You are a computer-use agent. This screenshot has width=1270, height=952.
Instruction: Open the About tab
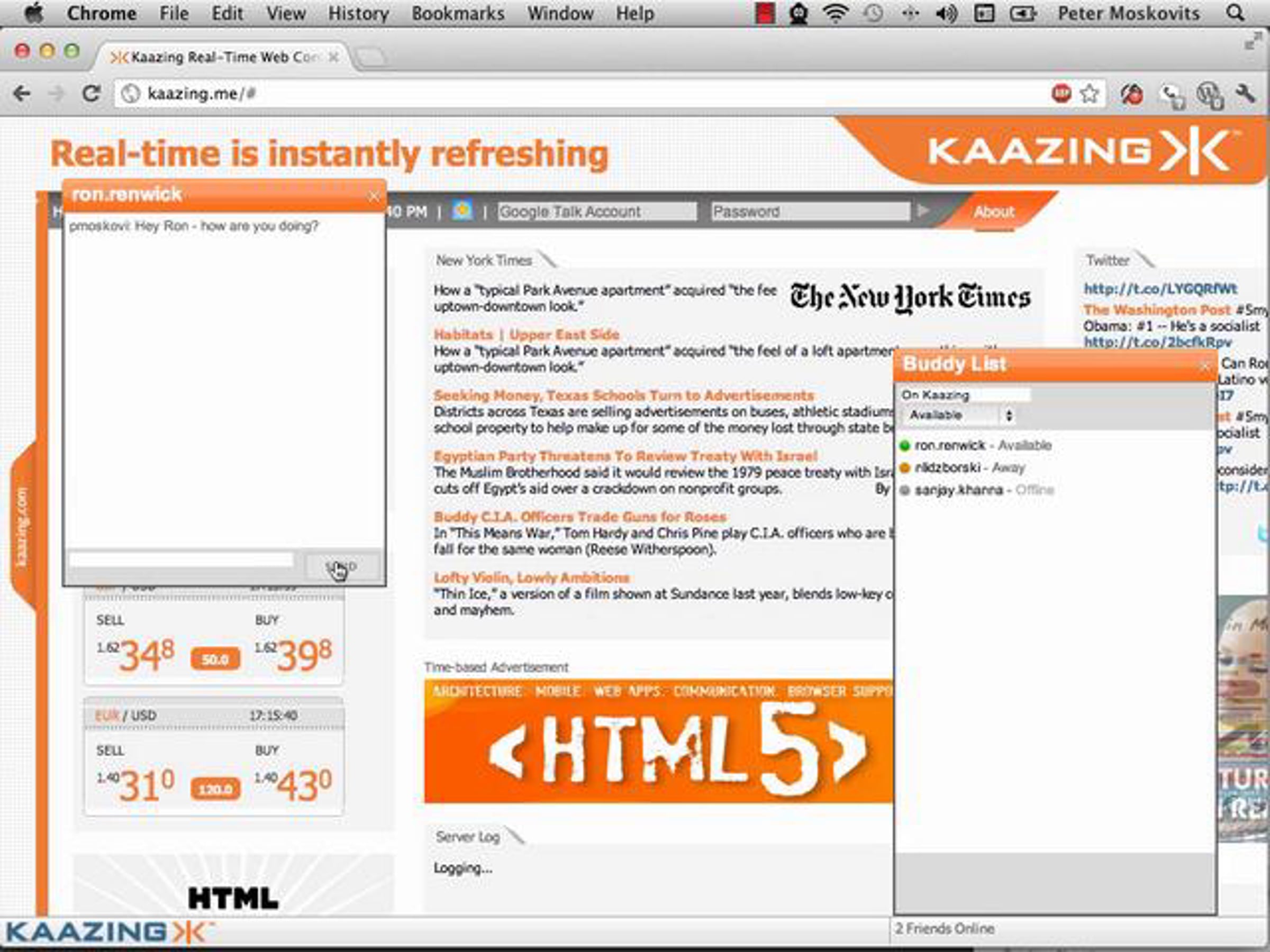tap(994, 212)
